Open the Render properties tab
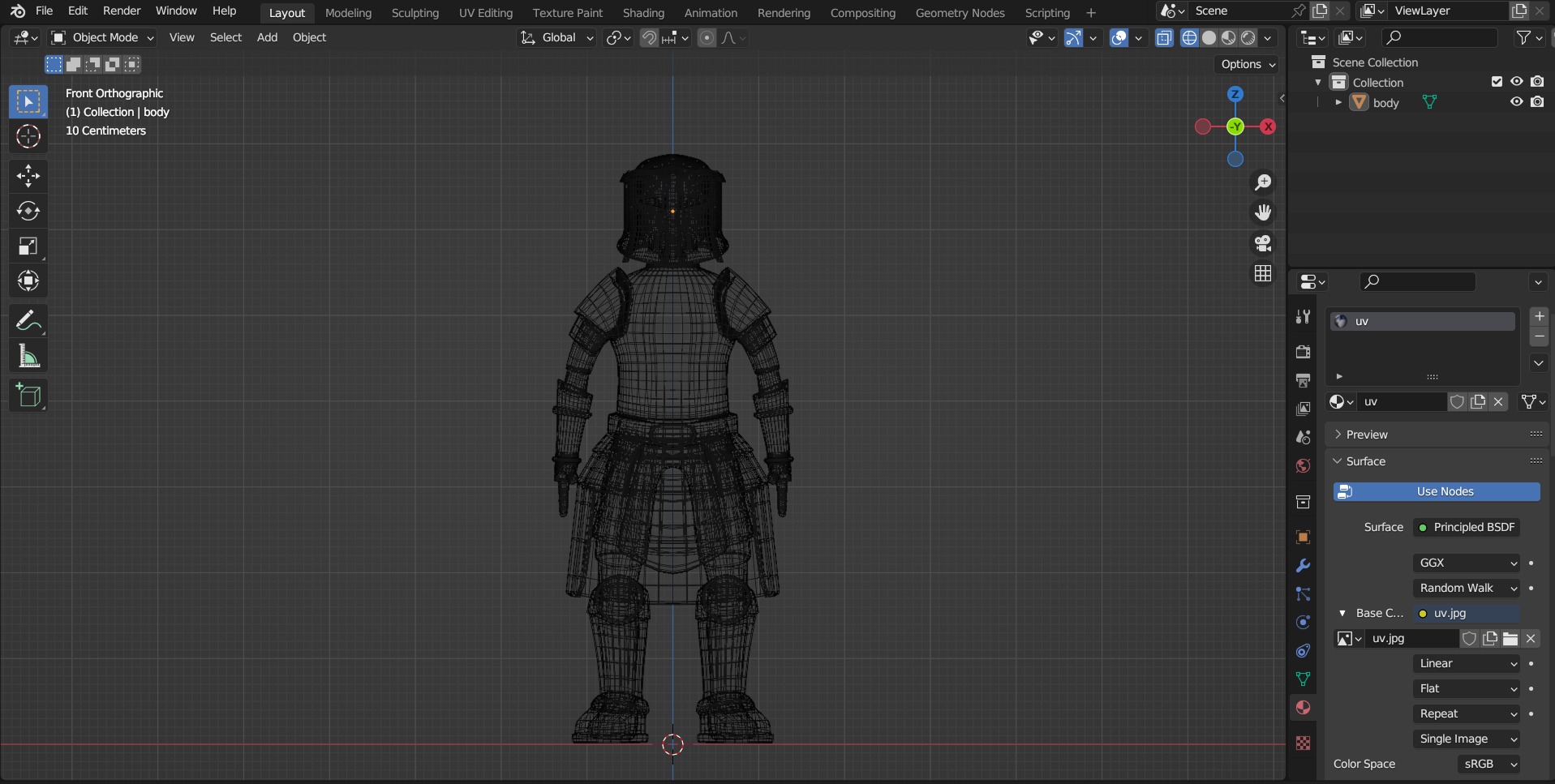The image size is (1555, 784). [x=1303, y=352]
